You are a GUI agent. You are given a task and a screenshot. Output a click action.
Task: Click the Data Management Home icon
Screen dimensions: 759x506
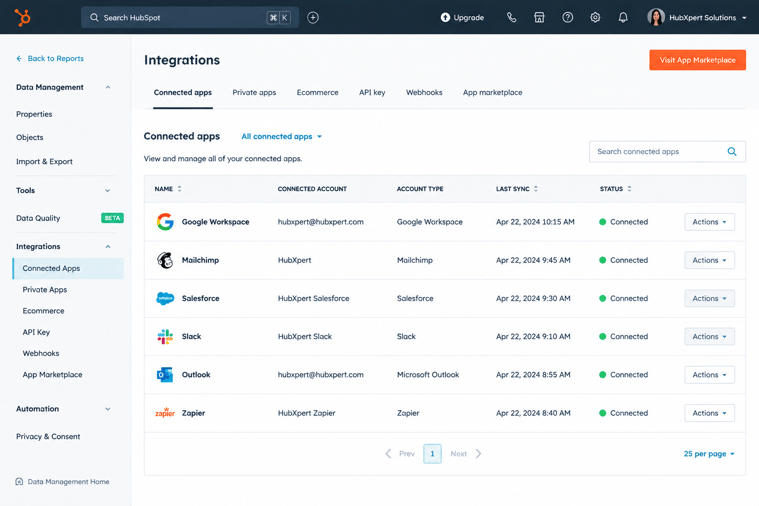[x=19, y=482]
